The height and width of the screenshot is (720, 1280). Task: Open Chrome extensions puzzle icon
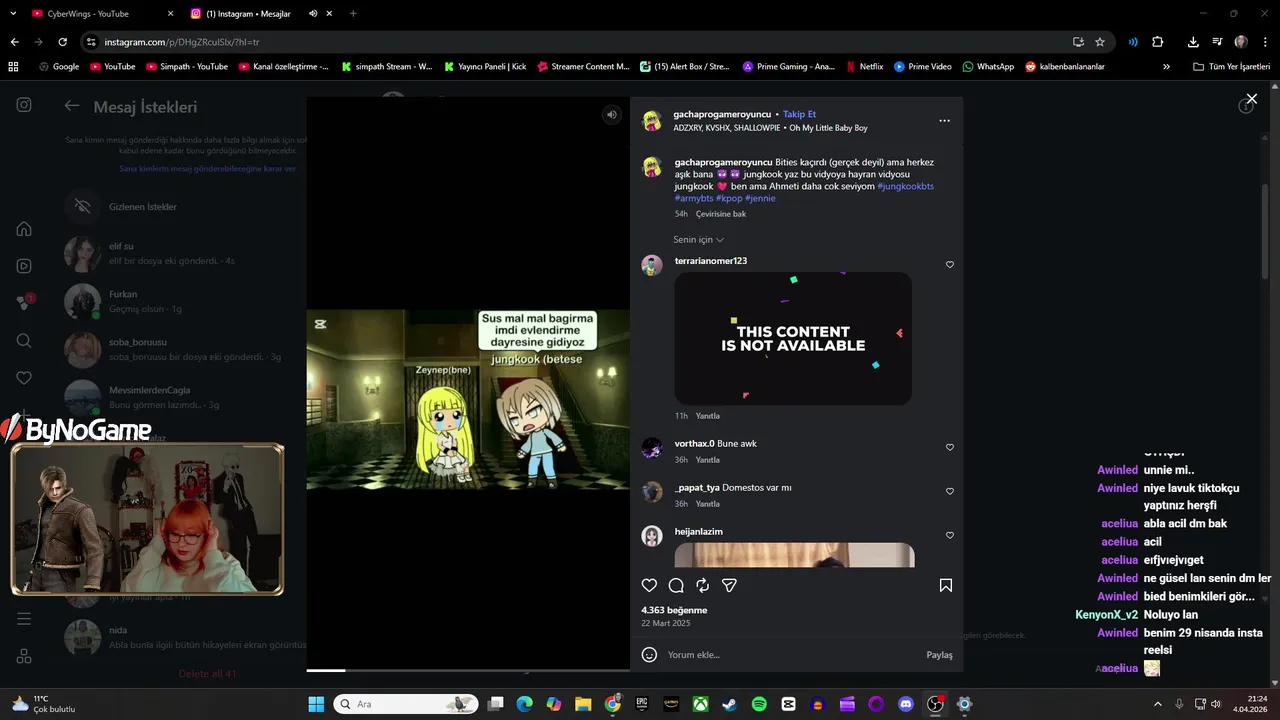point(1157,42)
